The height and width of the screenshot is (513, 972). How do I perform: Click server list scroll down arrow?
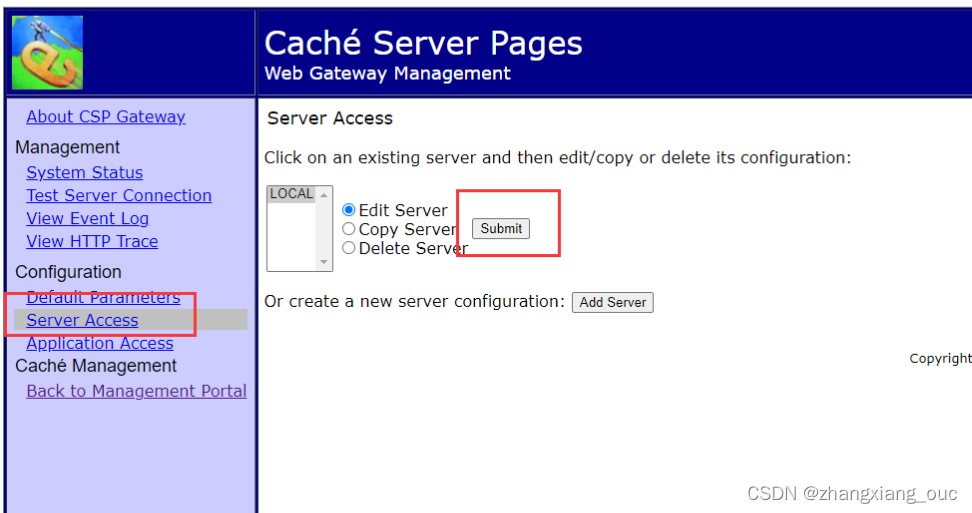click(x=324, y=262)
